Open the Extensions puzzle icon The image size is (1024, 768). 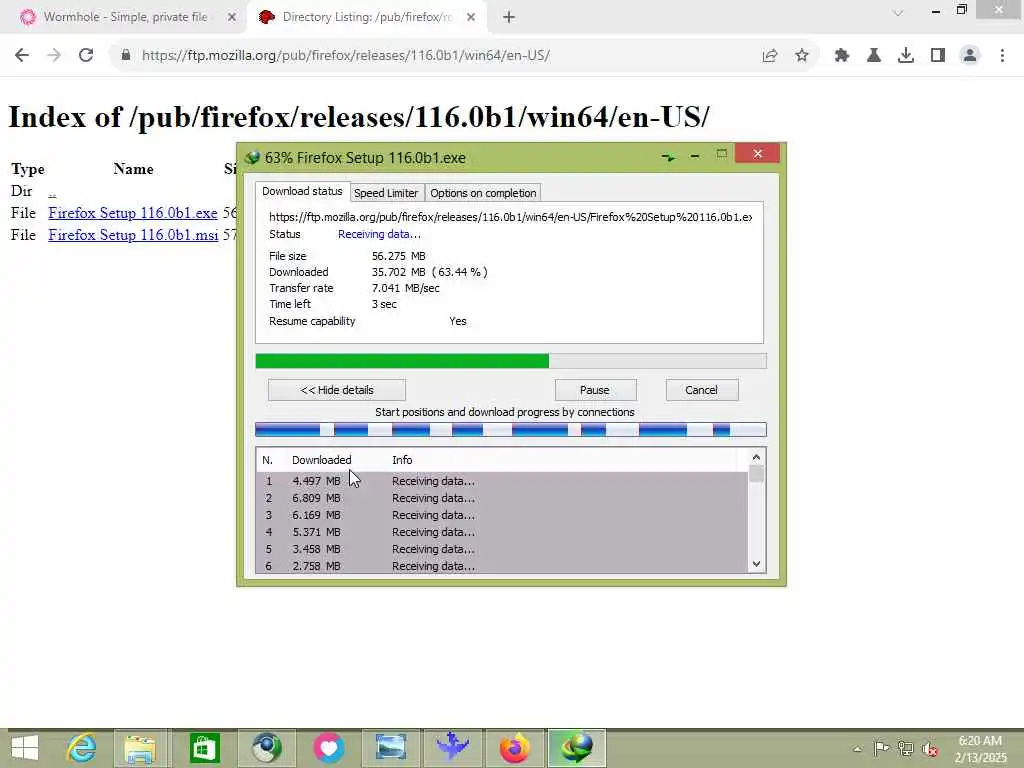842,56
